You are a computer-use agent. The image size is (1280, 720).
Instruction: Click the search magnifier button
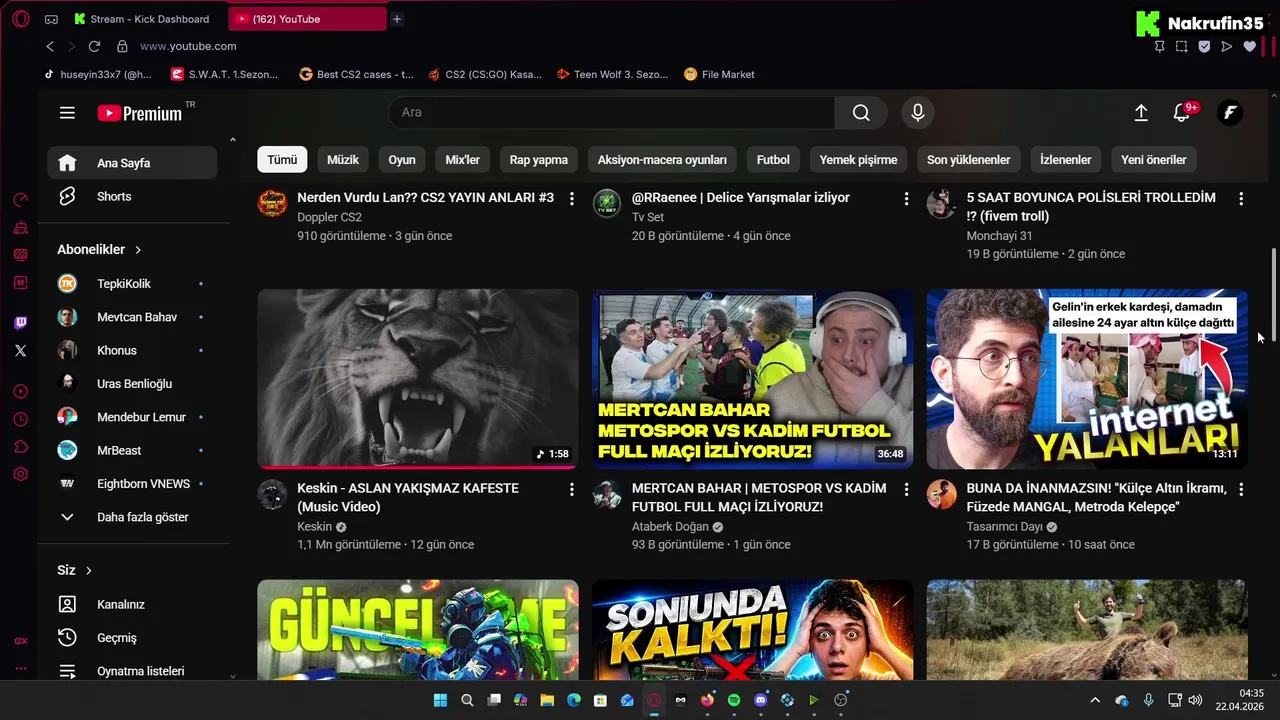[861, 113]
